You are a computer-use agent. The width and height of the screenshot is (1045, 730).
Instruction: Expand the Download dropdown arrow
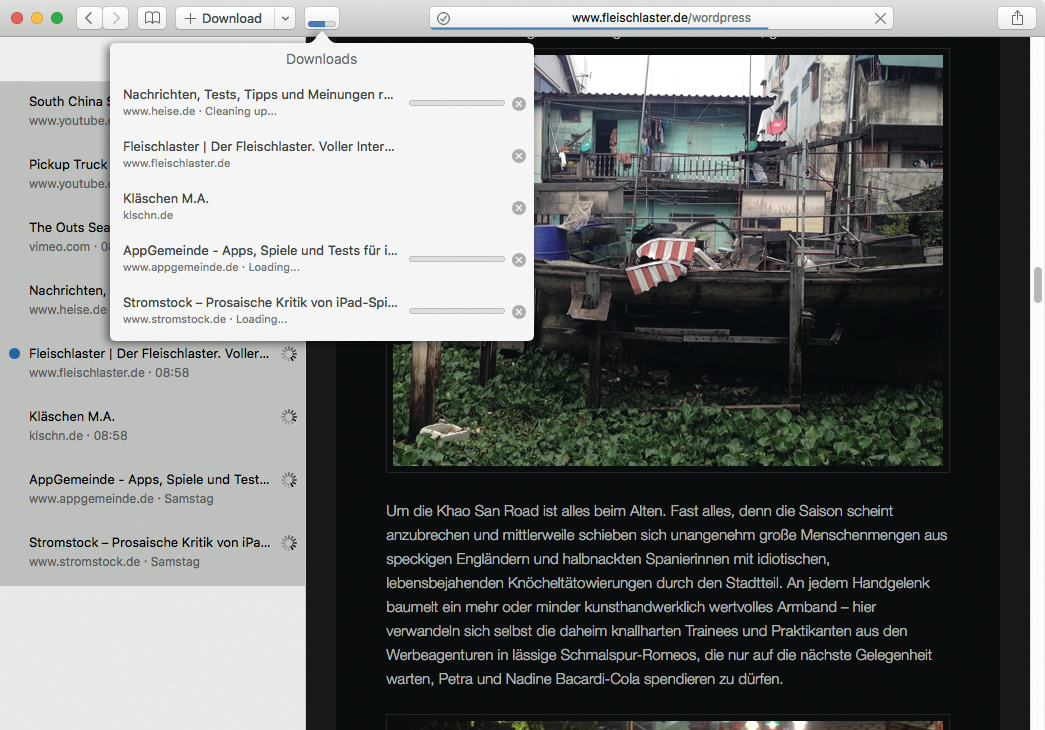(285, 18)
